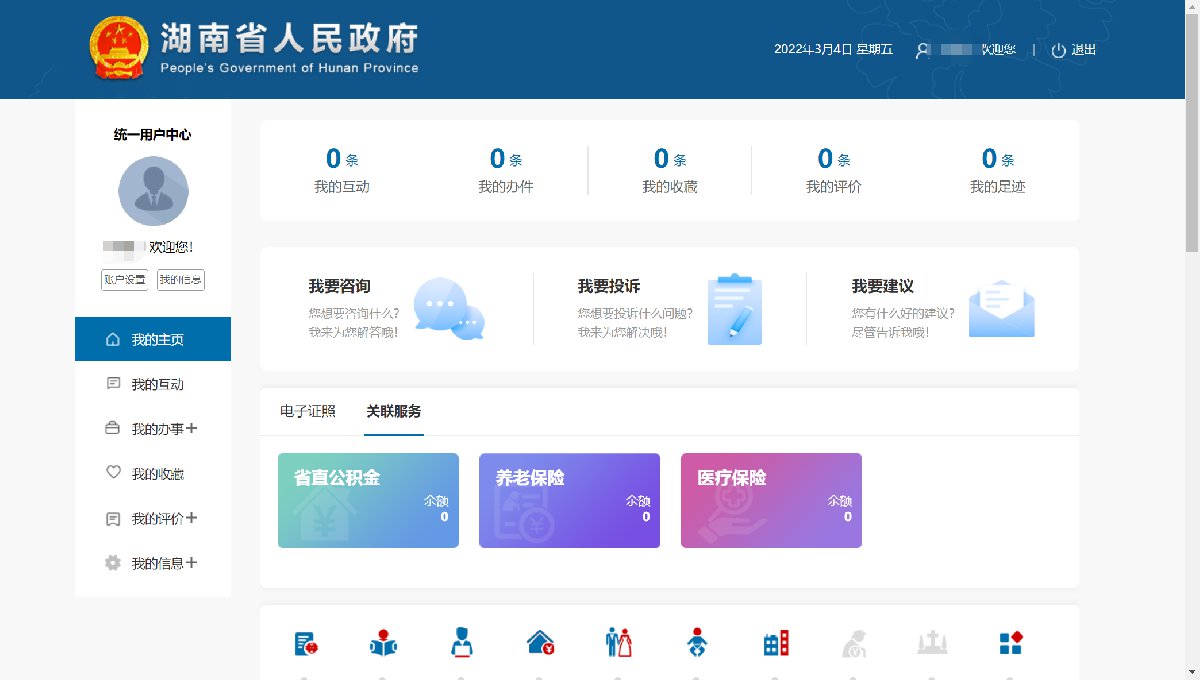The width and height of the screenshot is (1200, 680).
Task: Click the 账户设置 button
Action: tap(124, 280)
